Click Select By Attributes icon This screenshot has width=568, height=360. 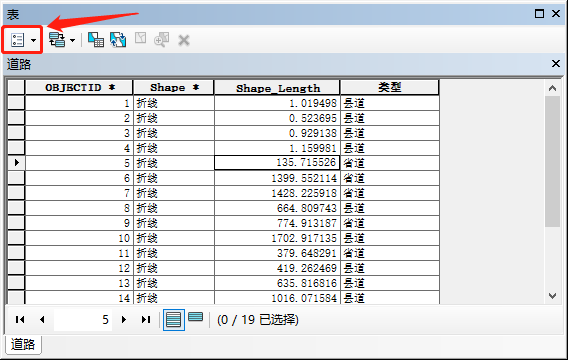coord(96,40)
